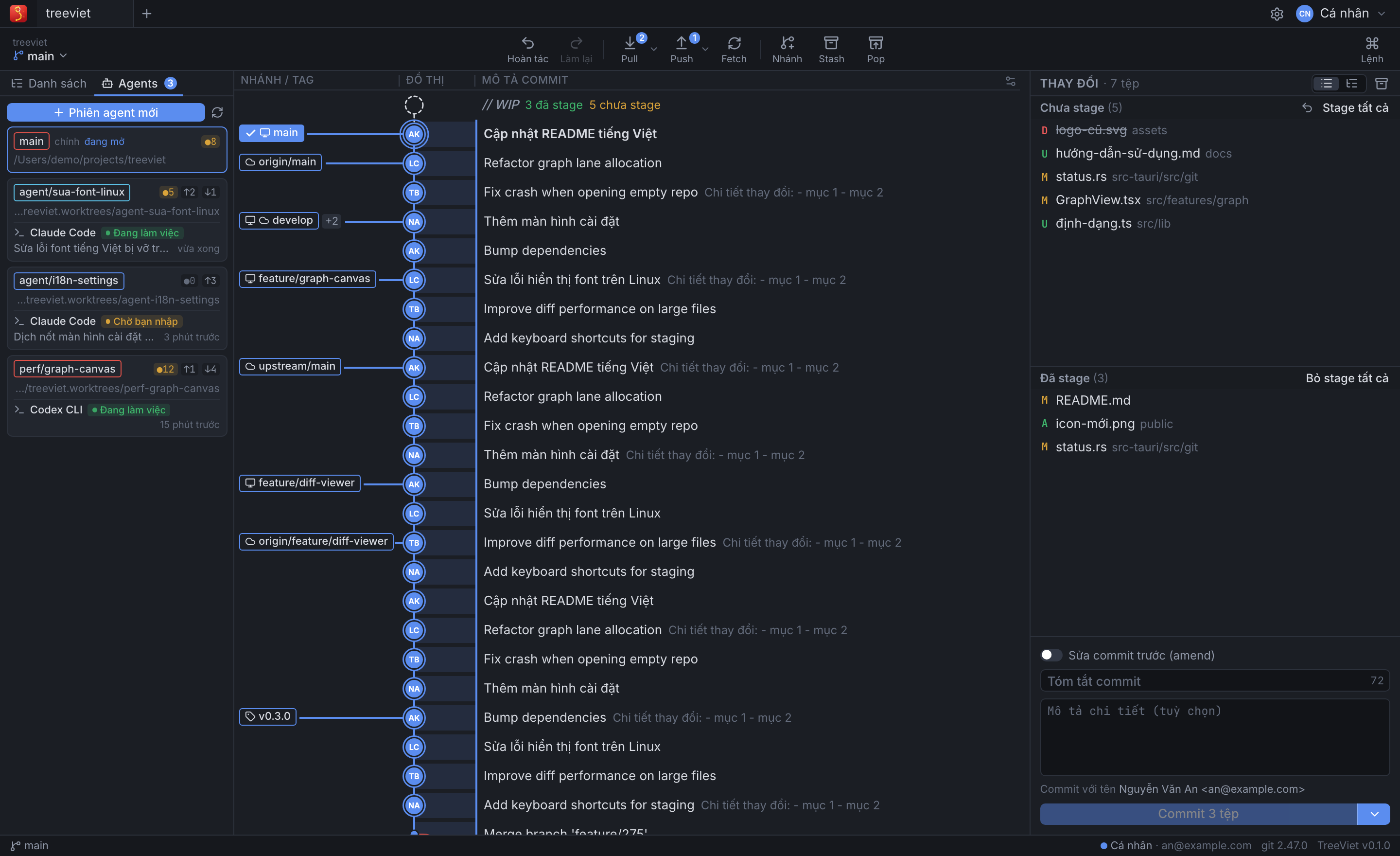This screenshot has width=1400, height=856.
Task: Focus the Tóm tắt commit field
Action: coord(1214,680)
